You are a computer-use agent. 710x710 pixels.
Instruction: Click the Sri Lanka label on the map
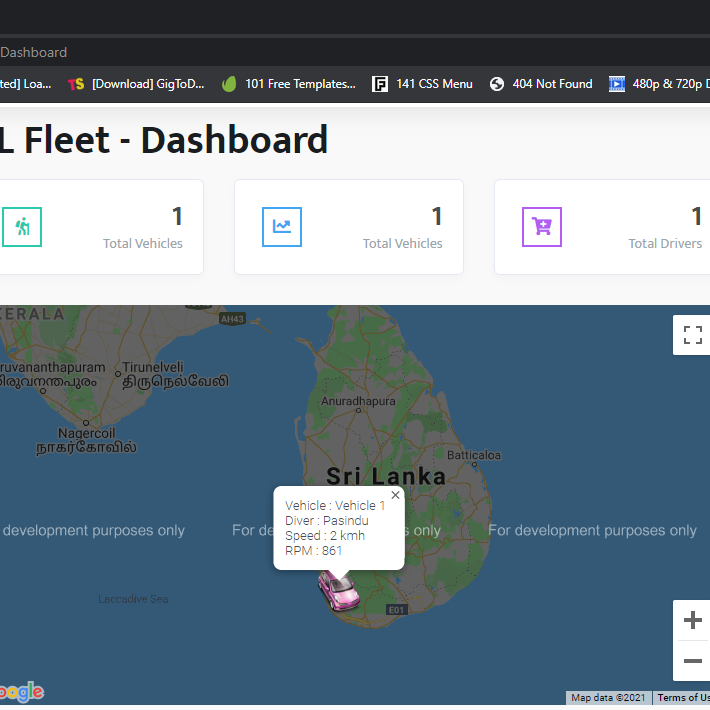pos(386,476)
